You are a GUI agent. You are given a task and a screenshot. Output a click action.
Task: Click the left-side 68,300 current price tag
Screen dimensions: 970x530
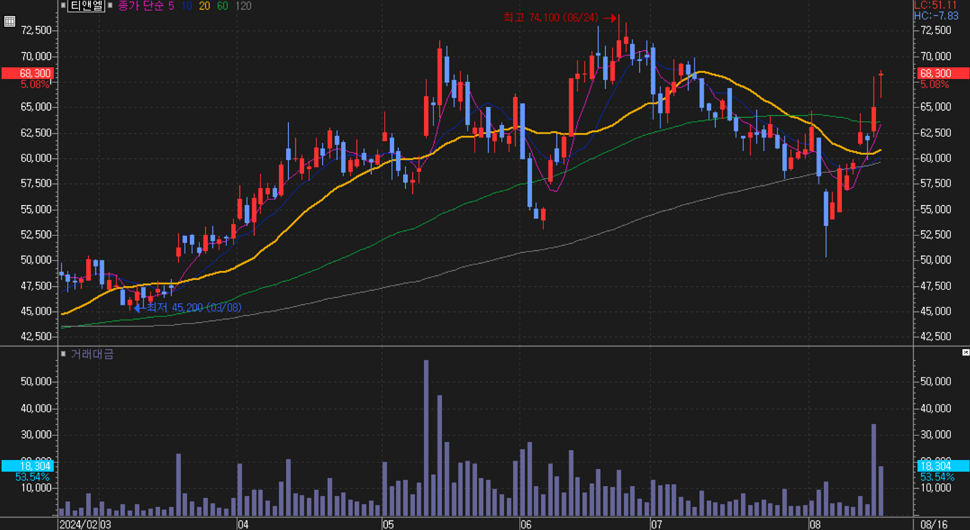click(x=22, y=73)
